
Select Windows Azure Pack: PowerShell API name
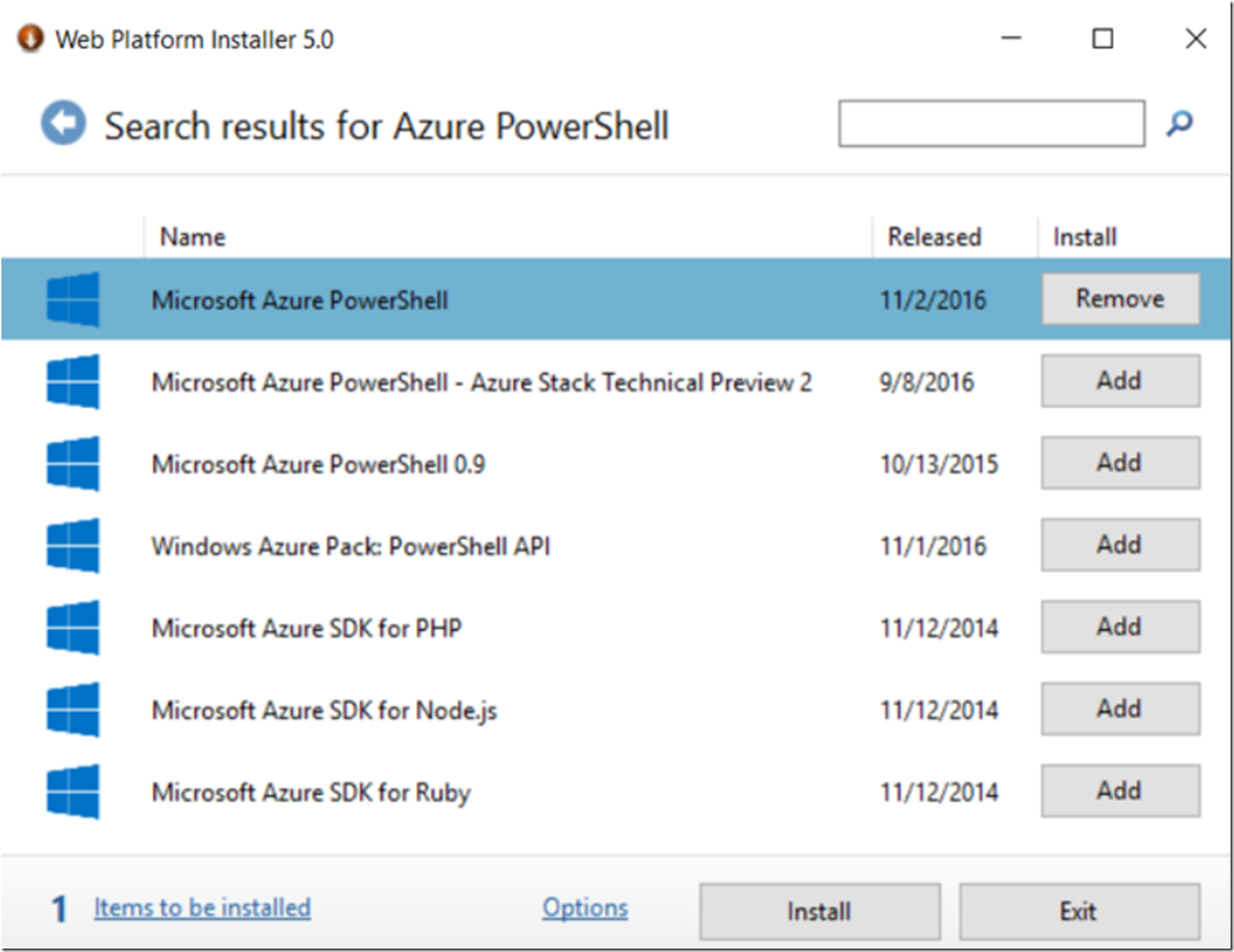click(x=350, y=546)
